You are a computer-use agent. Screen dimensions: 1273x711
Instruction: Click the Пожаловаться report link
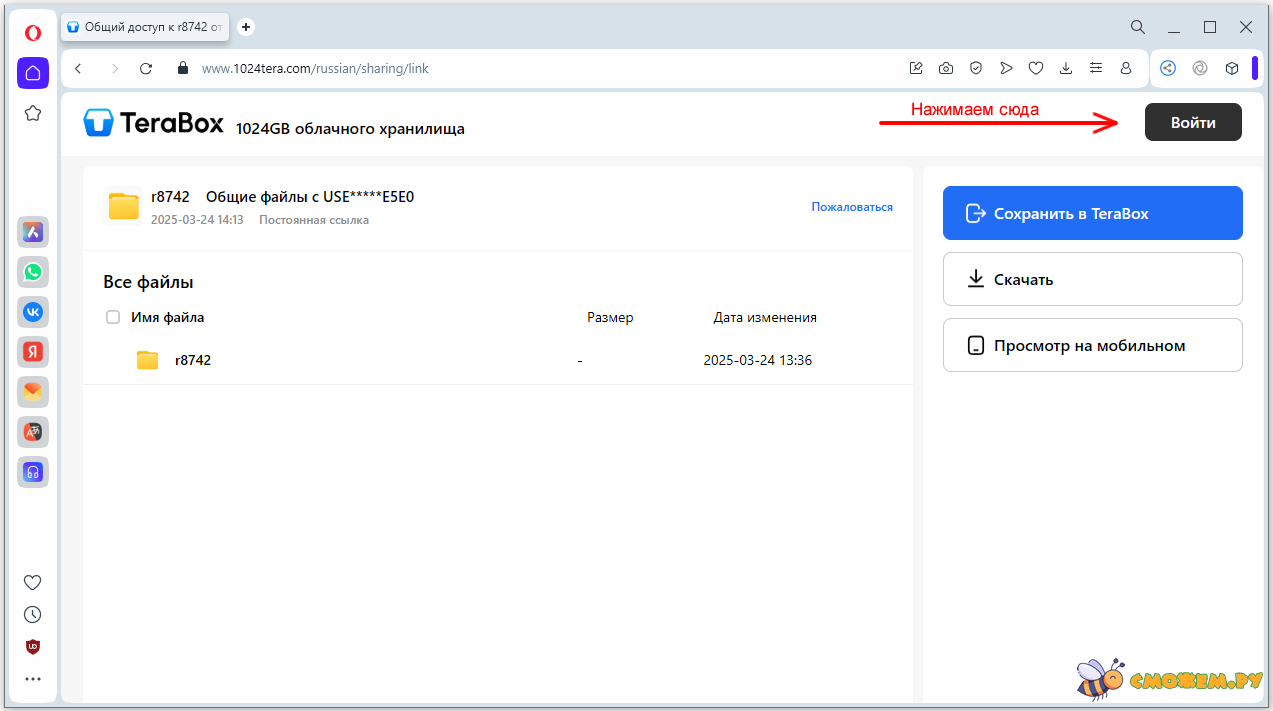pos(852,207)
